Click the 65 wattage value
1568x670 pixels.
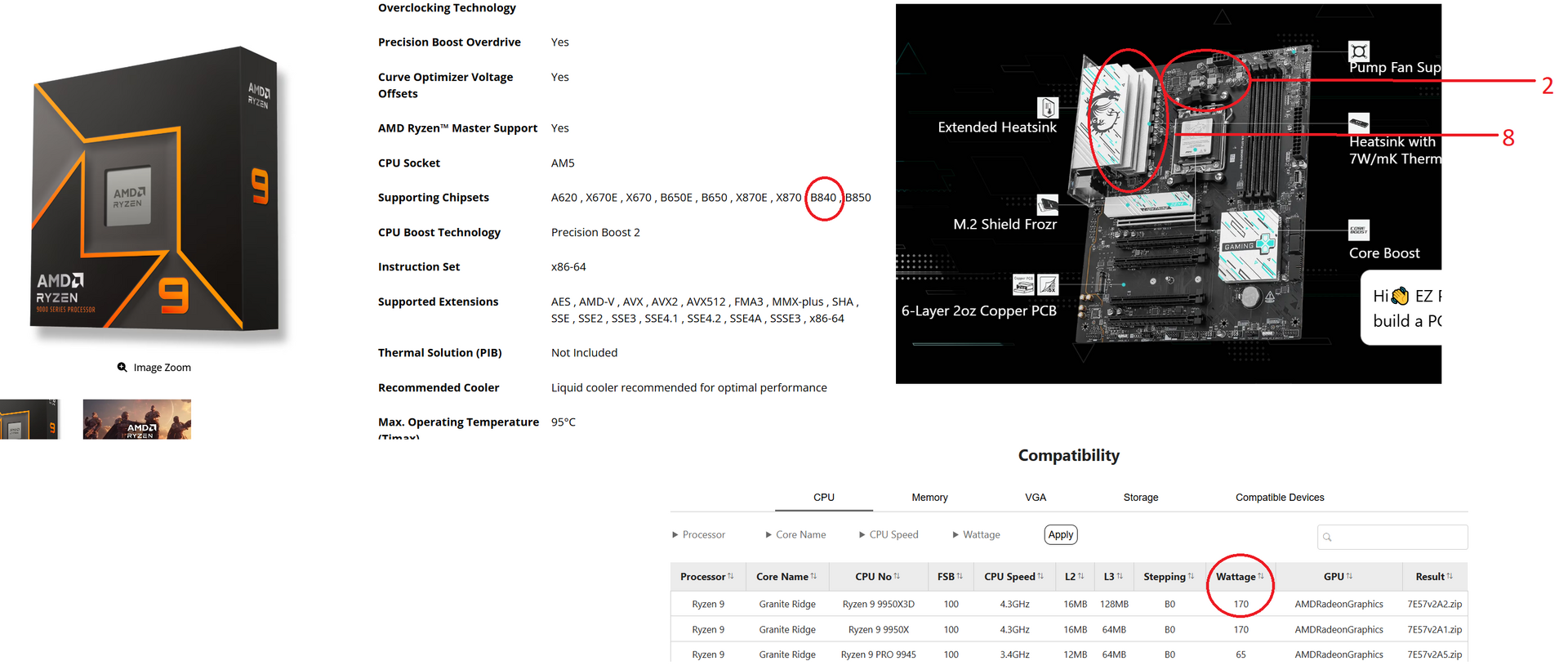coord(1241,655)
